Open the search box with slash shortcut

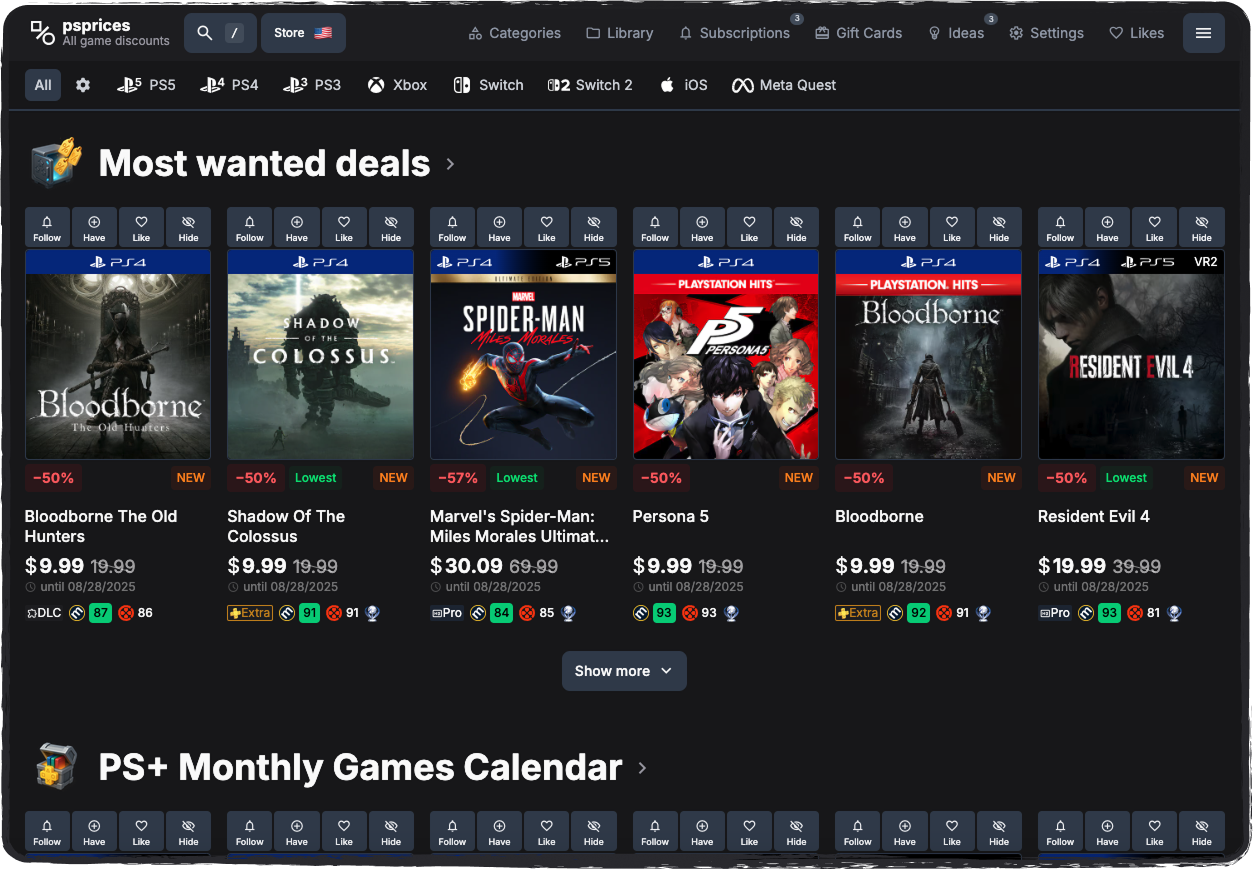220,33
